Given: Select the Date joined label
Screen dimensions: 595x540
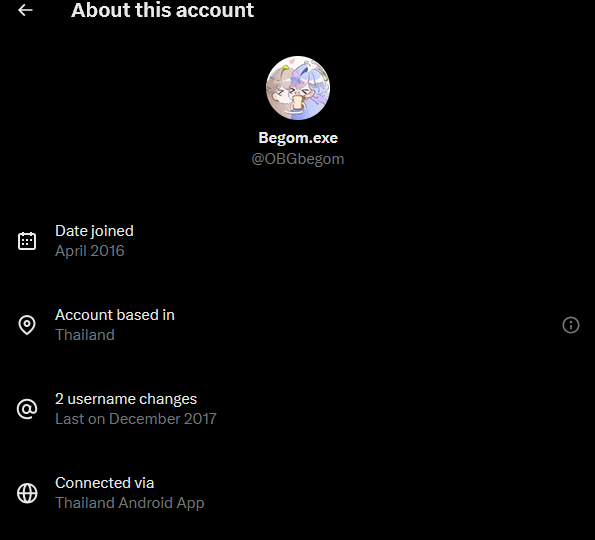Looking at the screenshot, I should tap(94, 231).
